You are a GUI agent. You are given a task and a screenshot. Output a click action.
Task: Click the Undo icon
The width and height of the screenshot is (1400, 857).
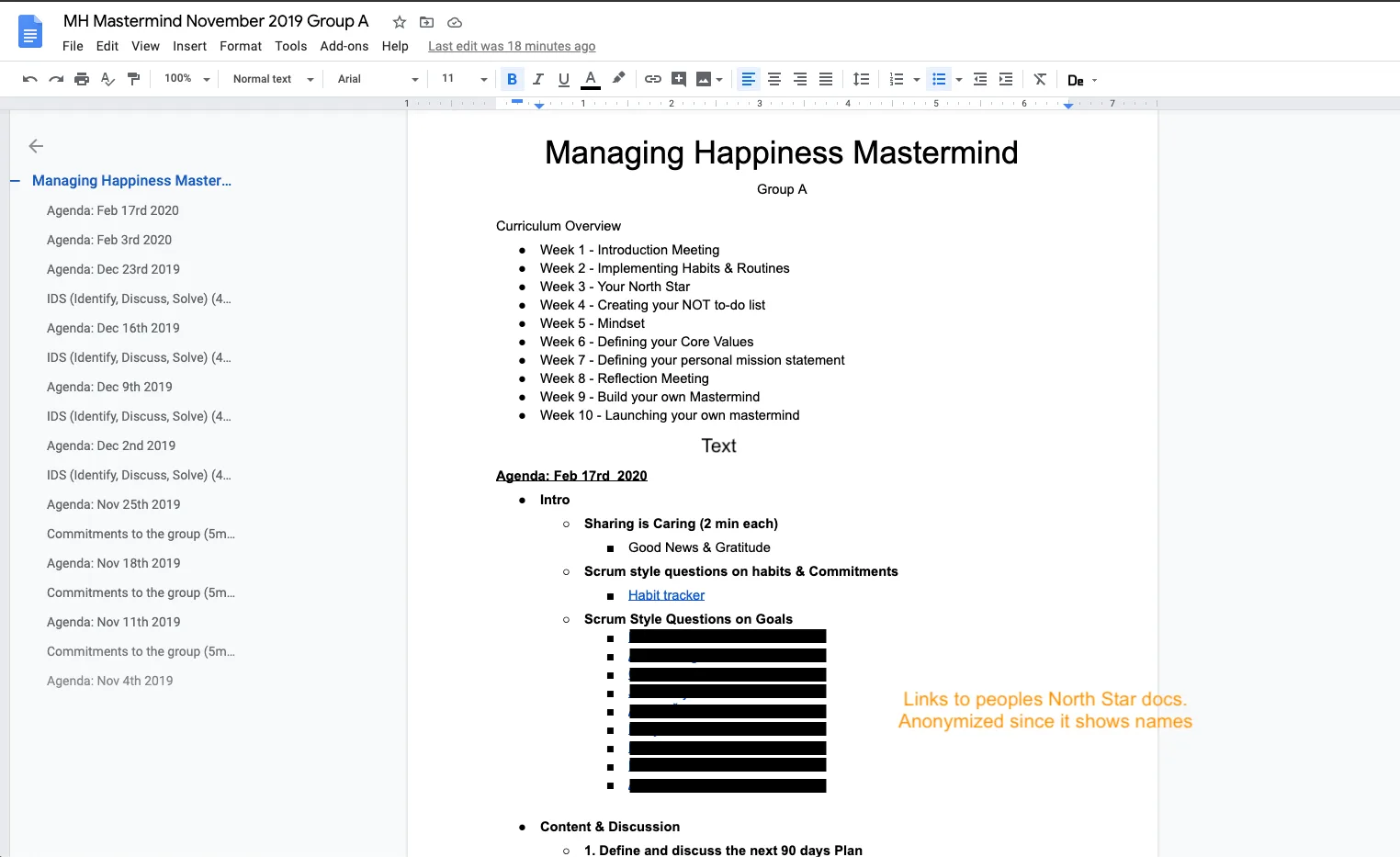click(29, 79)
